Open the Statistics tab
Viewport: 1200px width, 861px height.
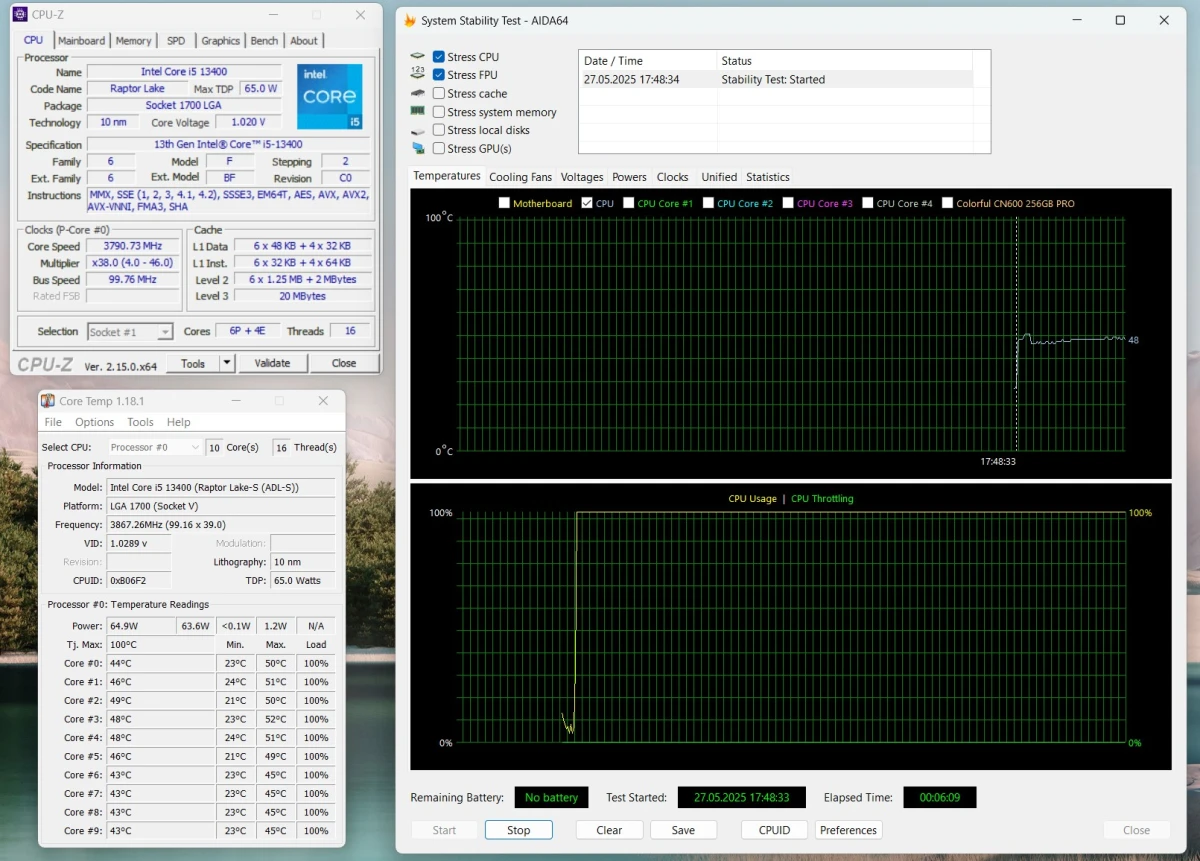tap(768, 177)
